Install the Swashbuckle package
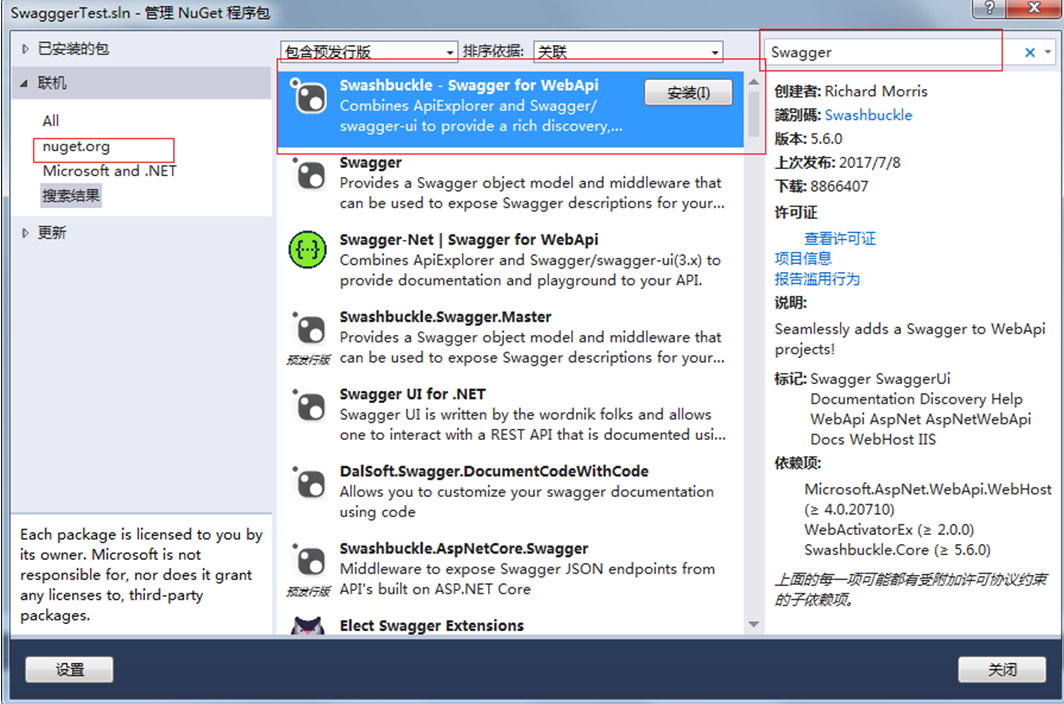 tap(688, 92)
